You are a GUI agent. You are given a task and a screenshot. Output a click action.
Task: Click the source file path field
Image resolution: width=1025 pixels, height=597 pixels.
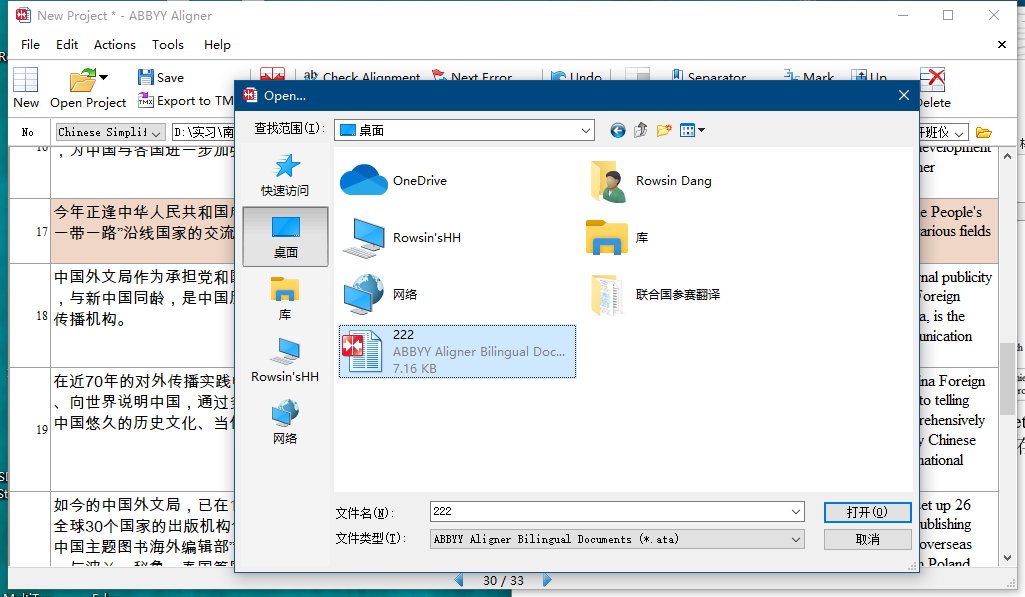click(x=203, y=132)
